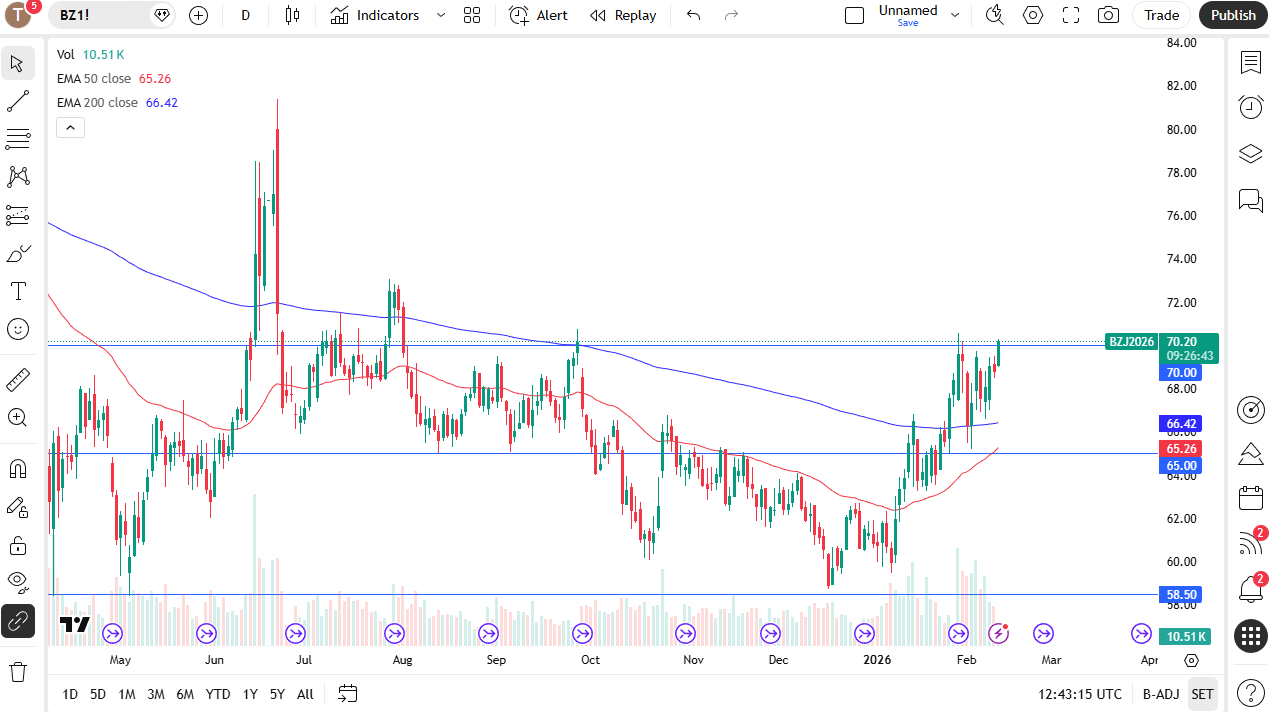Add symbol with plus compare button
This screenshot has height=712, width=1269.
pos(198,15)
